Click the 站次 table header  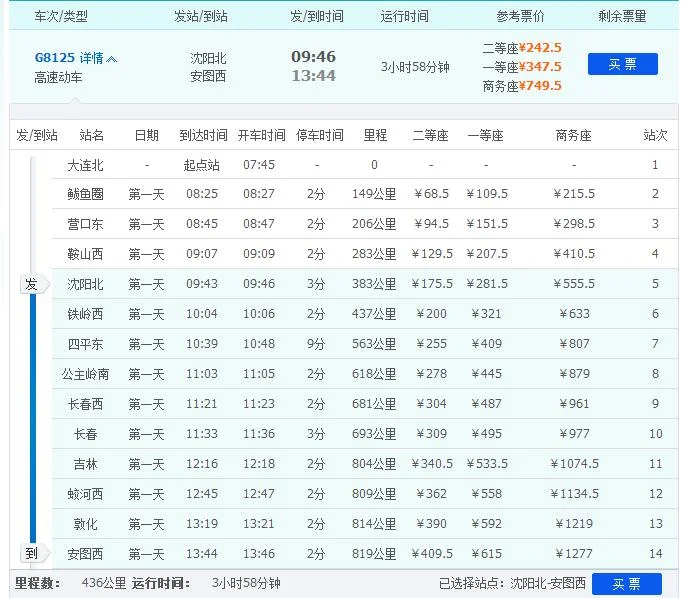655,135
